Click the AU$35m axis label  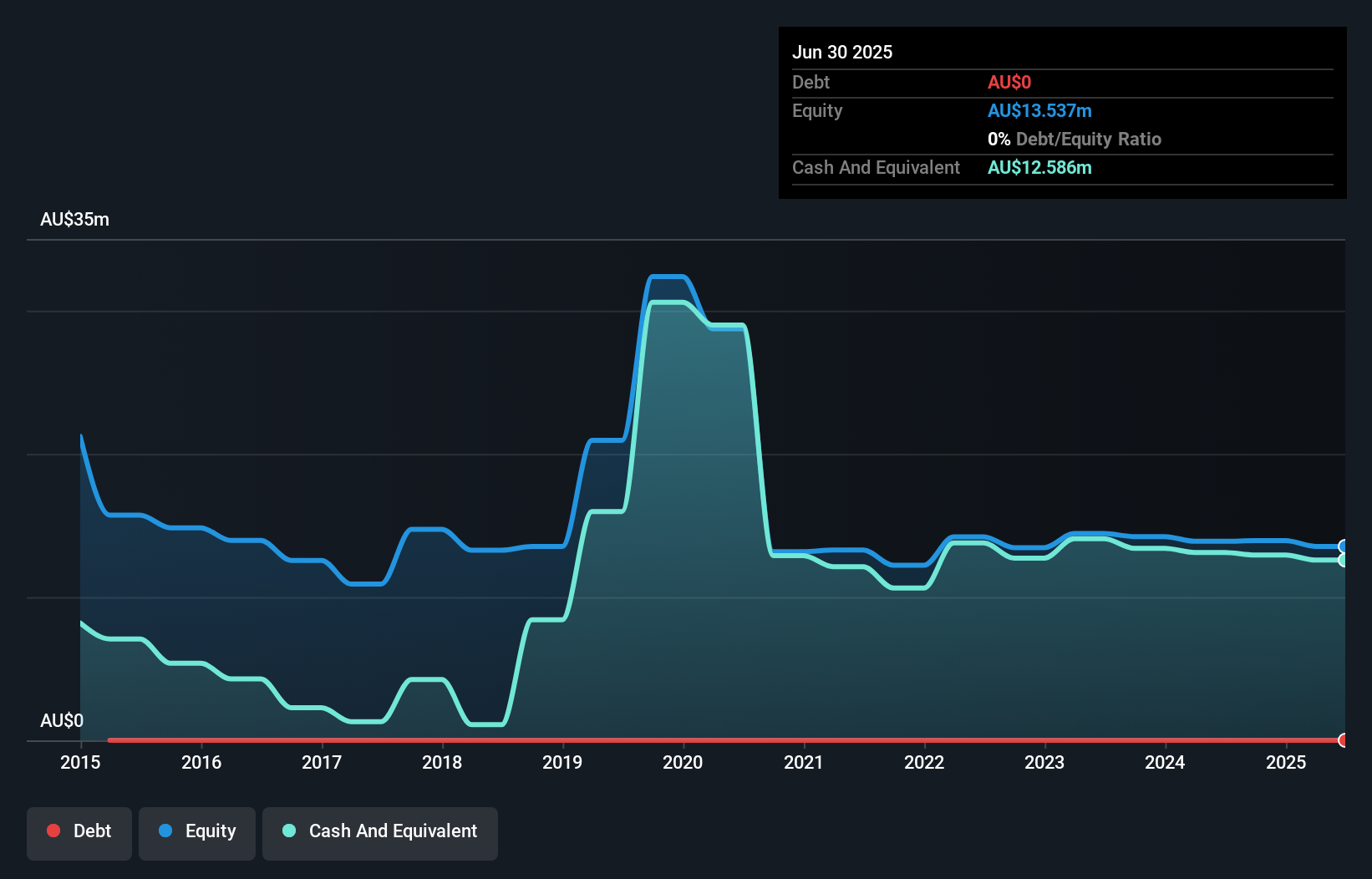click(74, 219)
